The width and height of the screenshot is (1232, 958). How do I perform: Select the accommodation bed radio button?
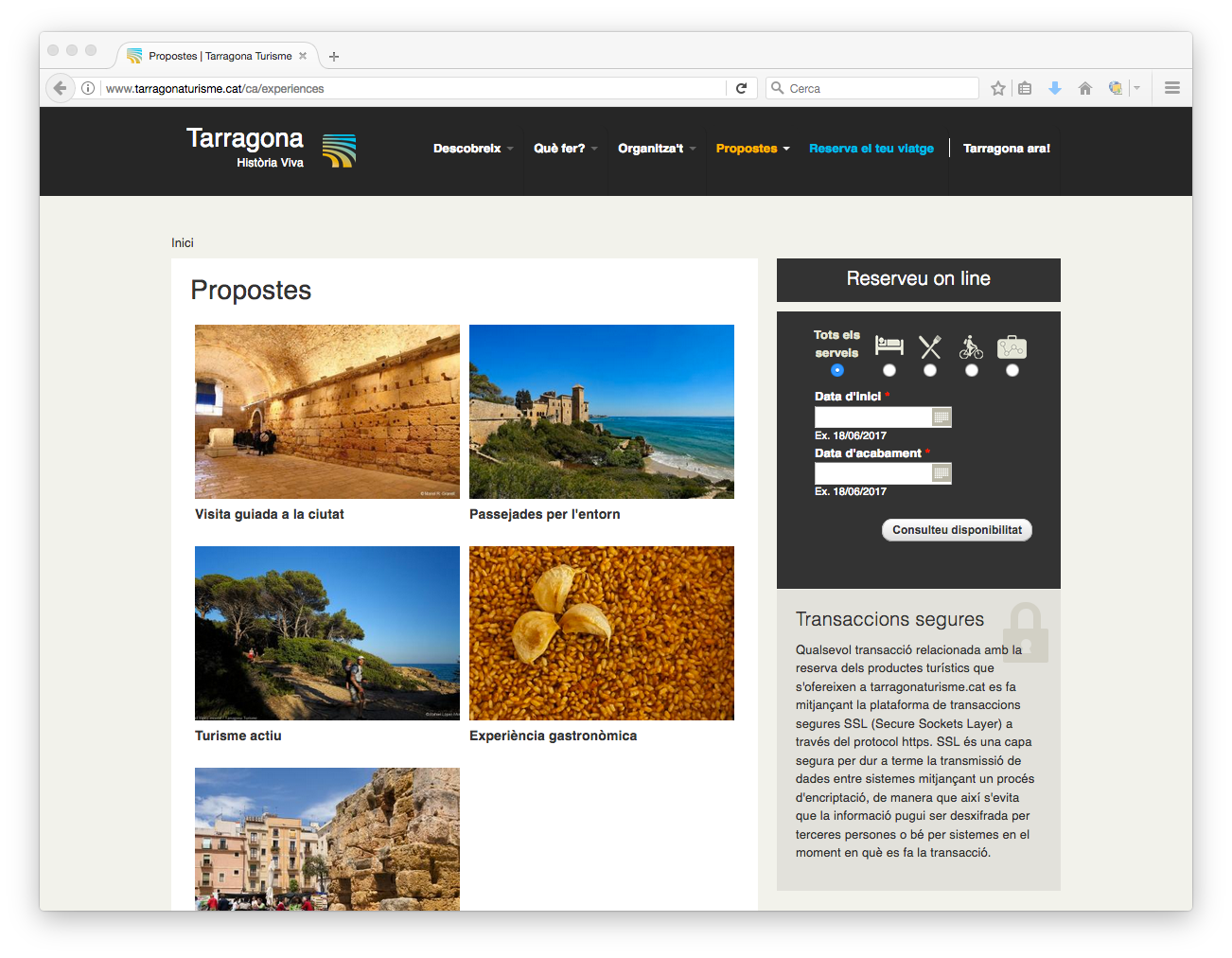[889, 370]
